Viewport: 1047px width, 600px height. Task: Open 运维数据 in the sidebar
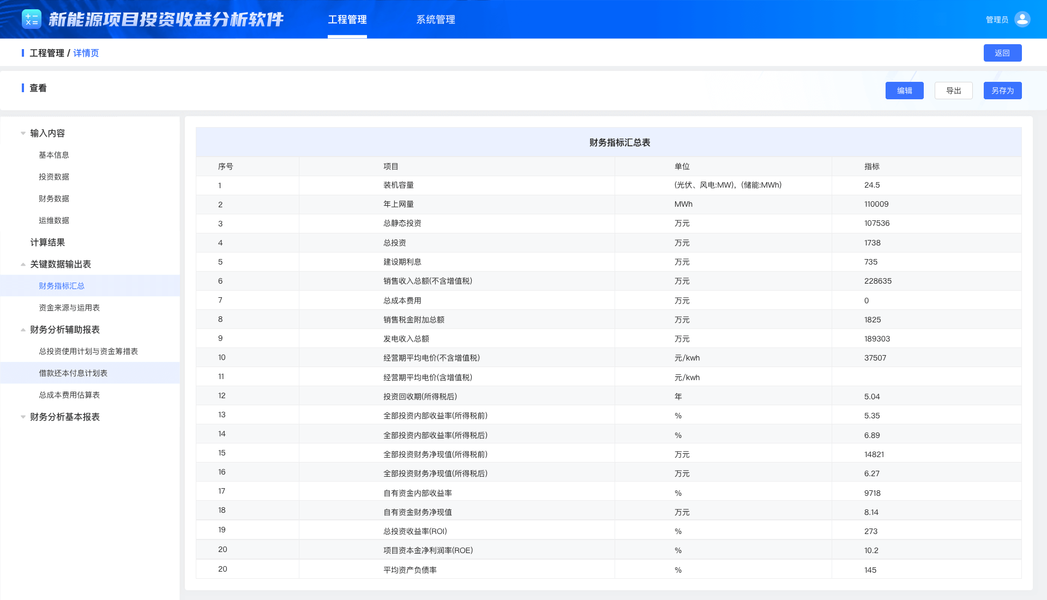point(54,220)
